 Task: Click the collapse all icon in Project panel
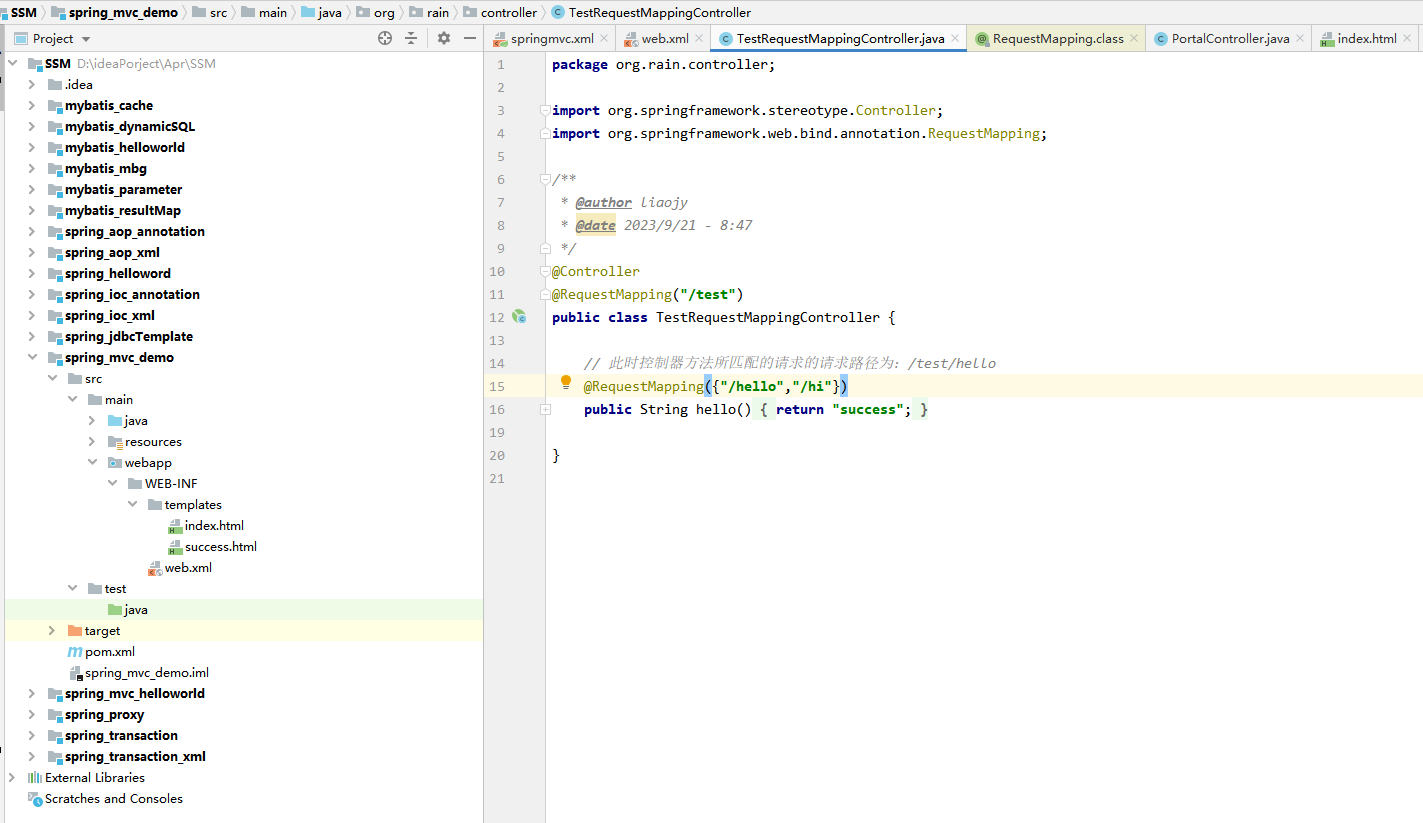click(x=411, y=38)
